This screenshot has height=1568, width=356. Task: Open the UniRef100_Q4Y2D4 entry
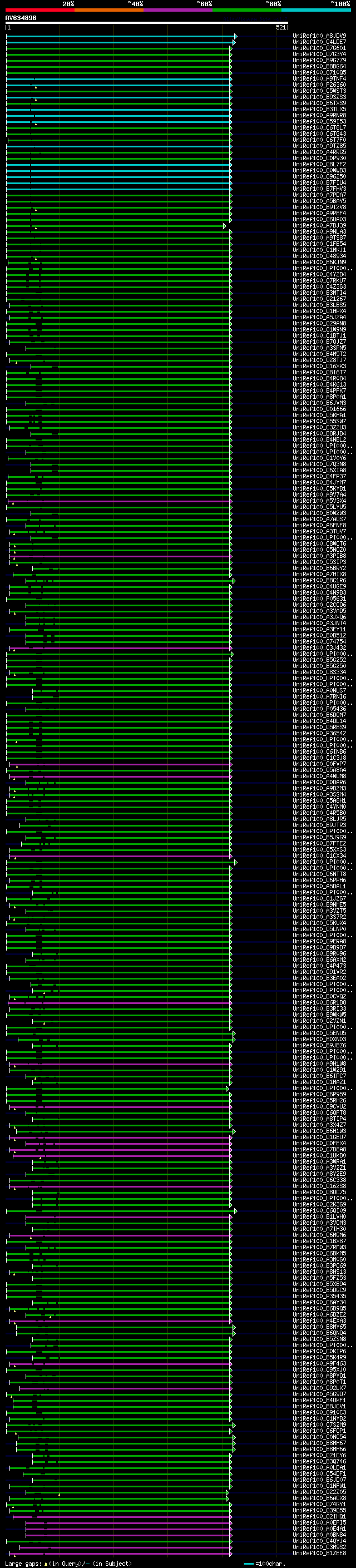pyautogui.click(x=319, y=275)
